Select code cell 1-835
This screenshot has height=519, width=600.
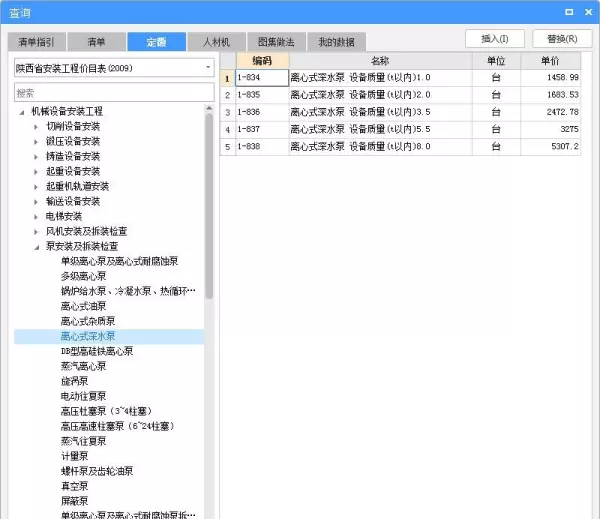pos(262,95)
